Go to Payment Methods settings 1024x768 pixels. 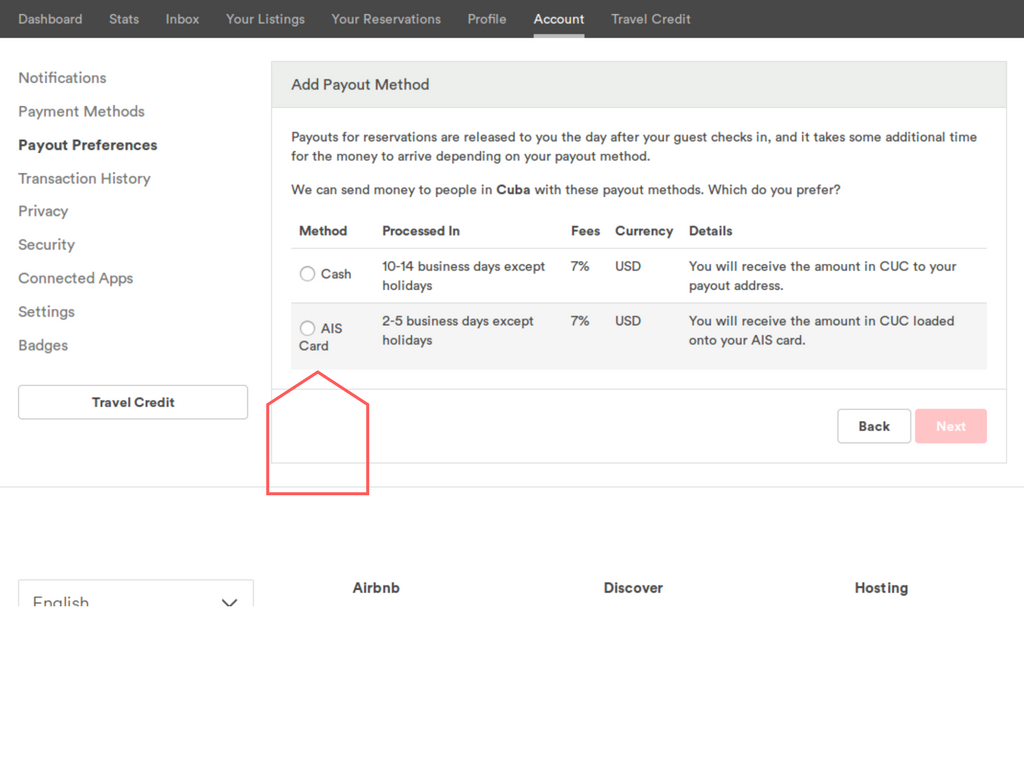tap(81, 111)
